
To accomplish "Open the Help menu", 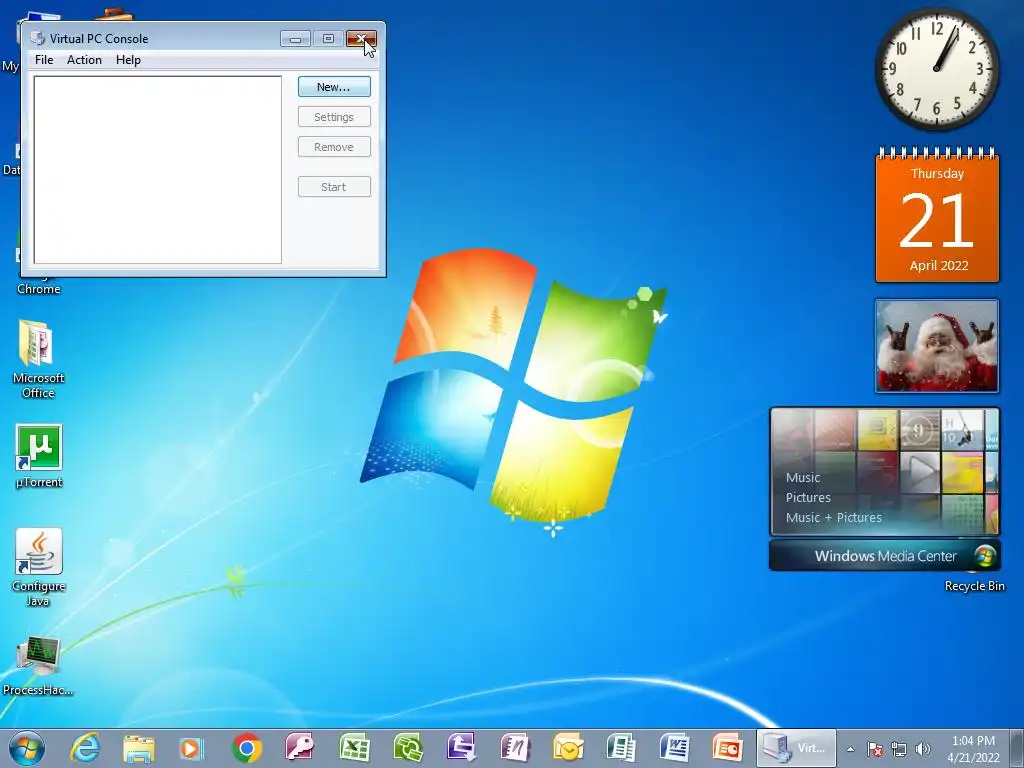I will pos(128,60).
